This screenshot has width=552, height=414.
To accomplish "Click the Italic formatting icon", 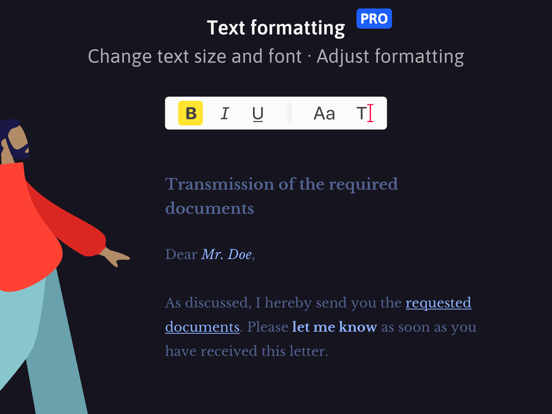I will pos(225,113).
